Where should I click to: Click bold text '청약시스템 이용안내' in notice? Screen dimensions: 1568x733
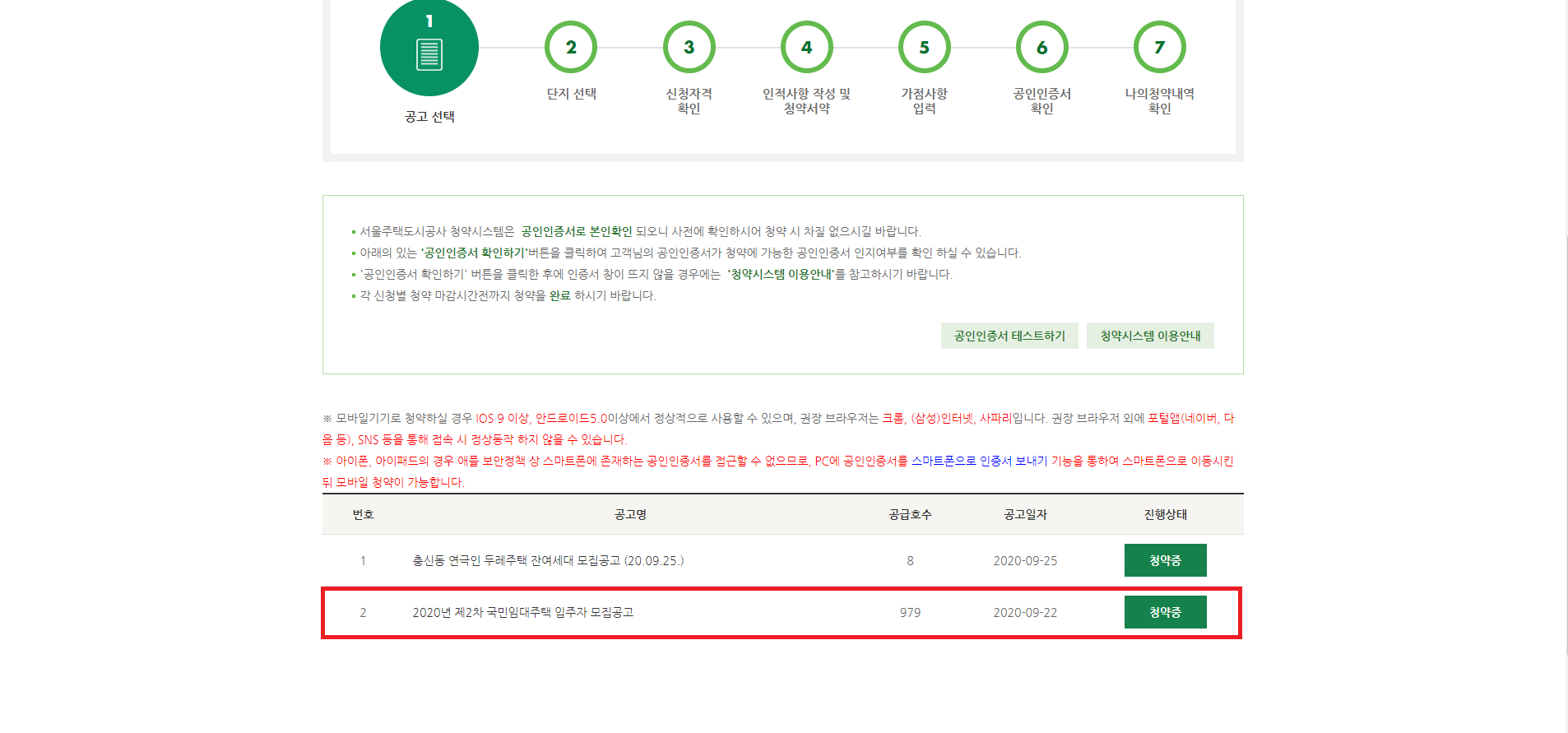click(781, 274)
